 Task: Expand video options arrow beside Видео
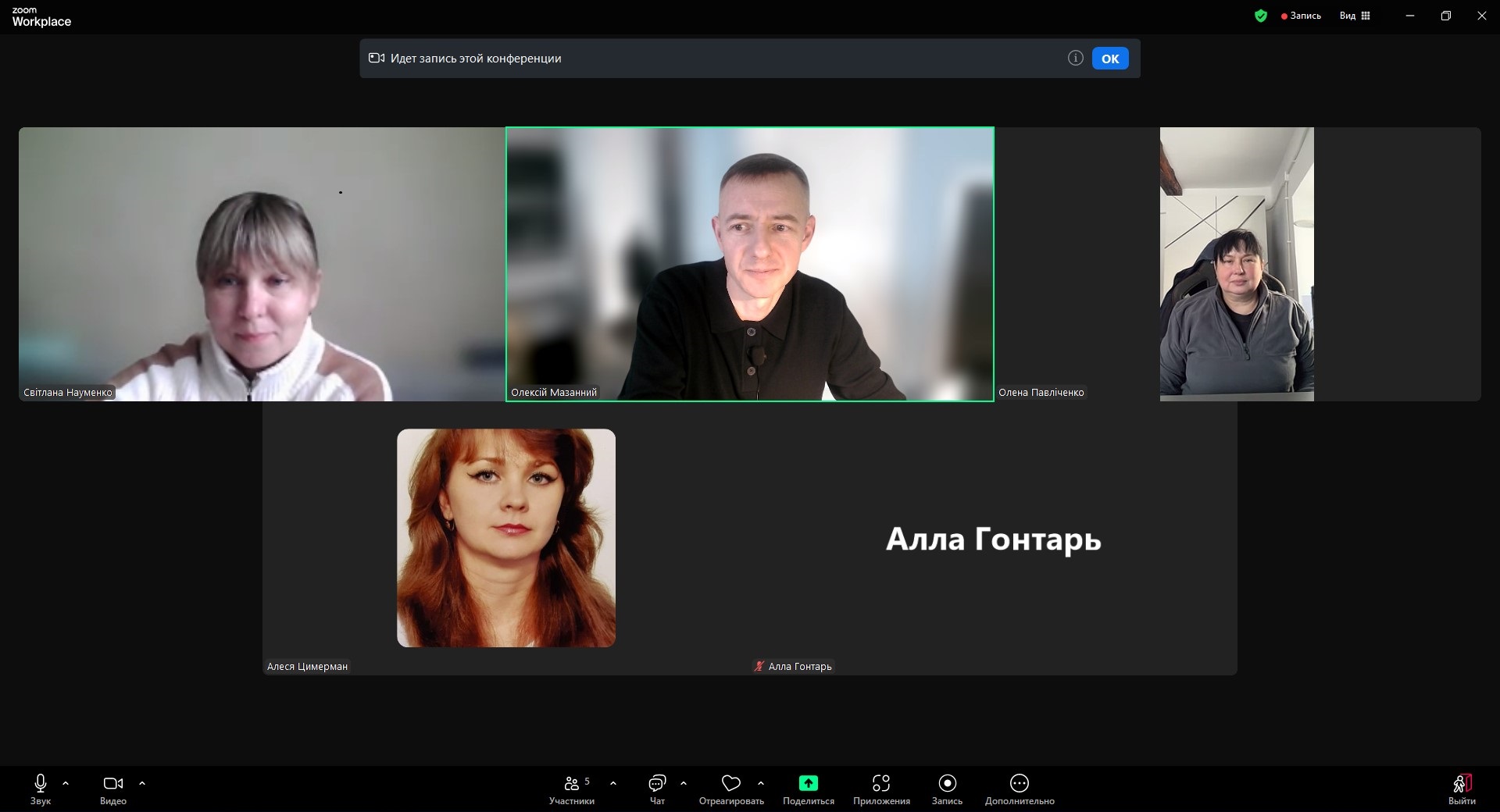pyautogui.click(x=142, y=782)
